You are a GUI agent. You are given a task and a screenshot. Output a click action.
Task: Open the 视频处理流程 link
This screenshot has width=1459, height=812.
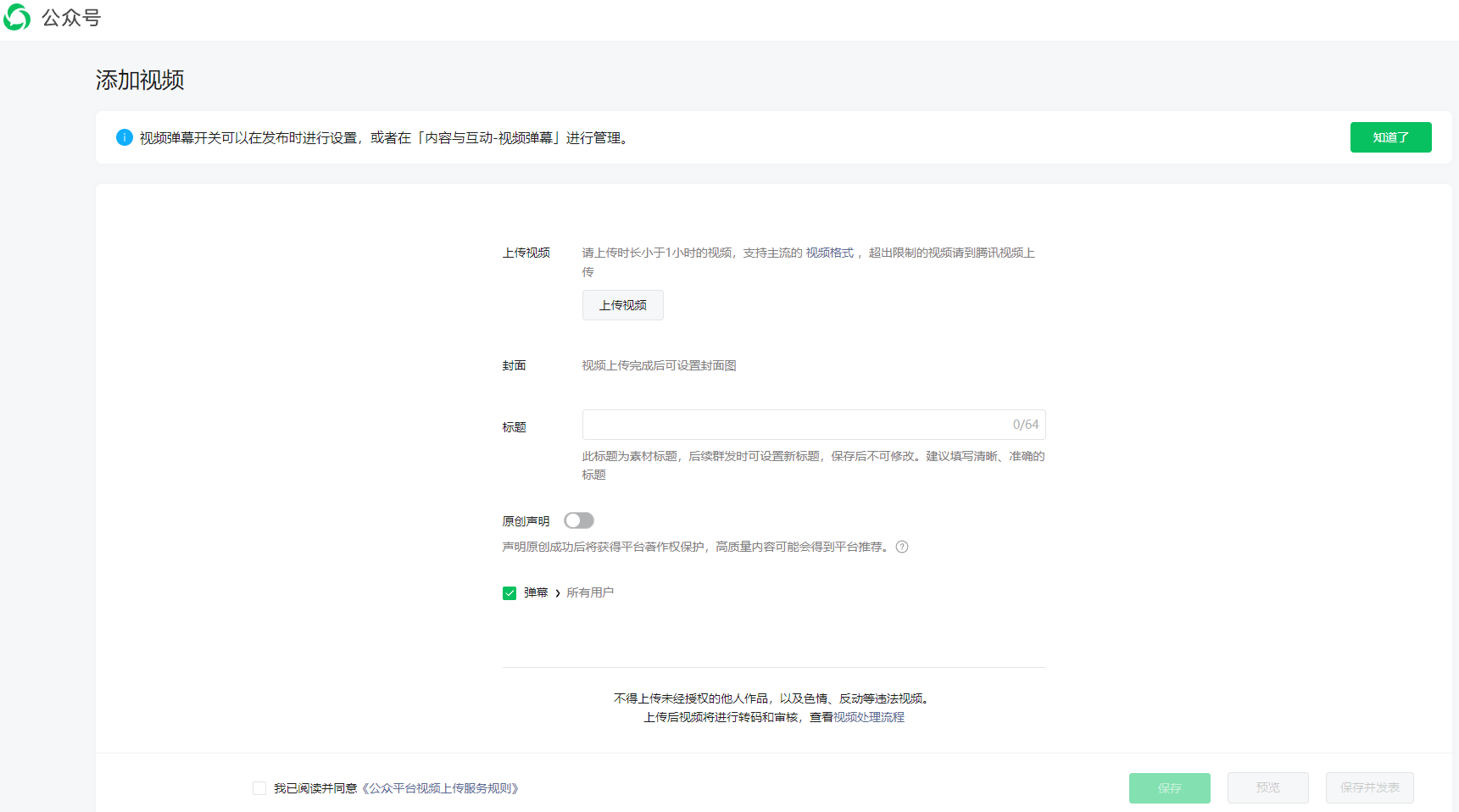869,717
